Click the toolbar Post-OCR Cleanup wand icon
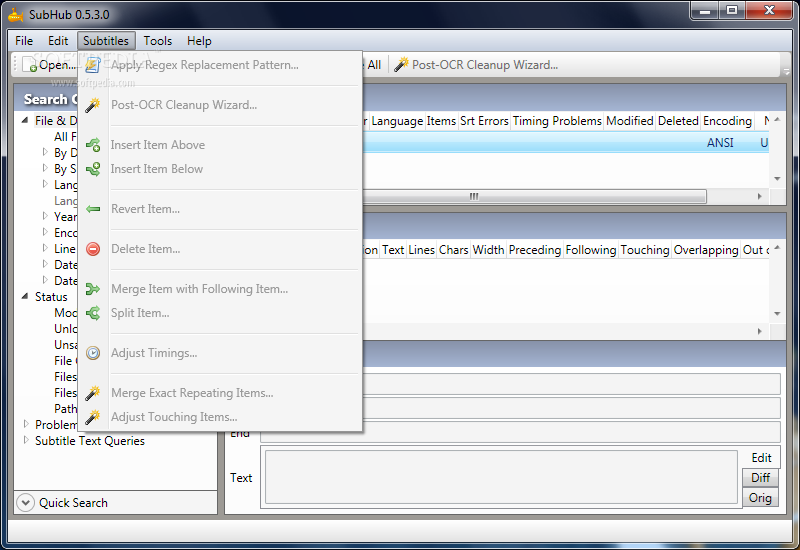 402,64
